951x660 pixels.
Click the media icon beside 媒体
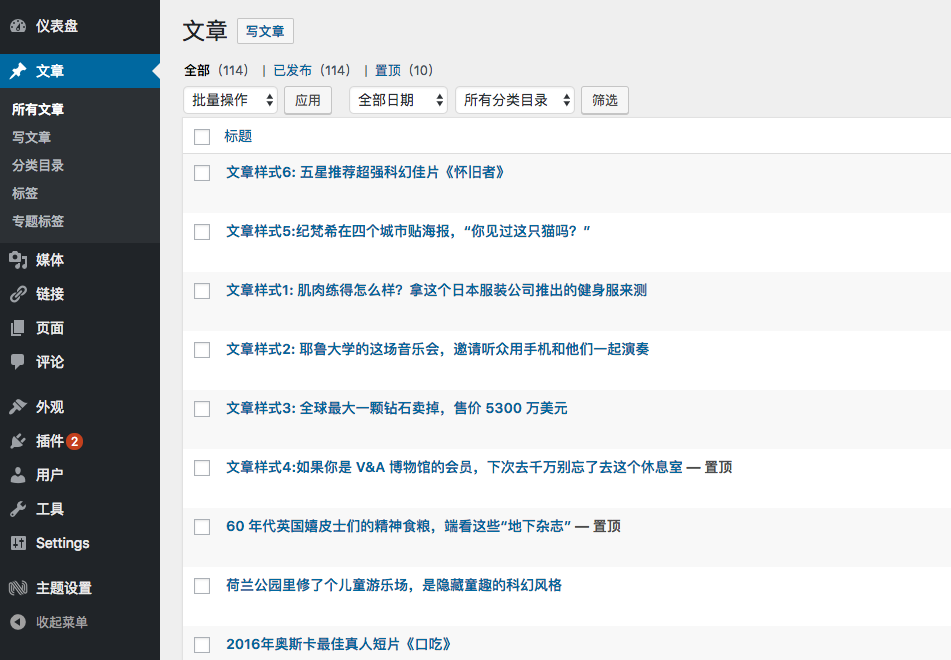18,260
